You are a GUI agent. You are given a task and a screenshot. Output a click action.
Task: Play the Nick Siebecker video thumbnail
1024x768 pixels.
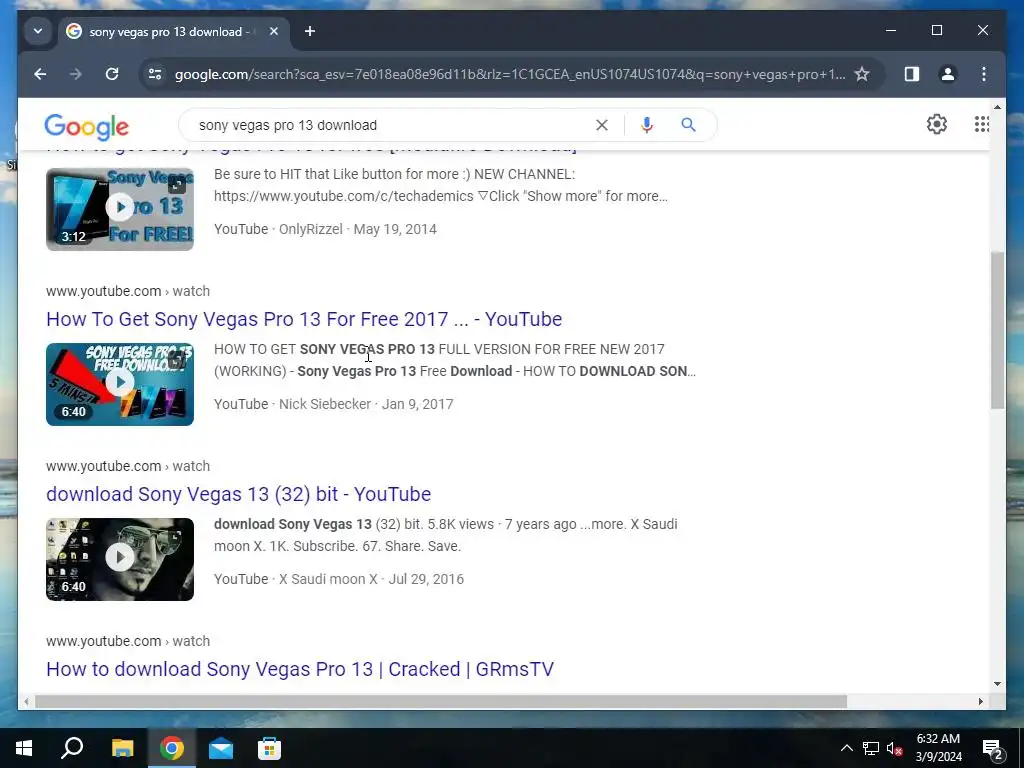pos(120,384)
